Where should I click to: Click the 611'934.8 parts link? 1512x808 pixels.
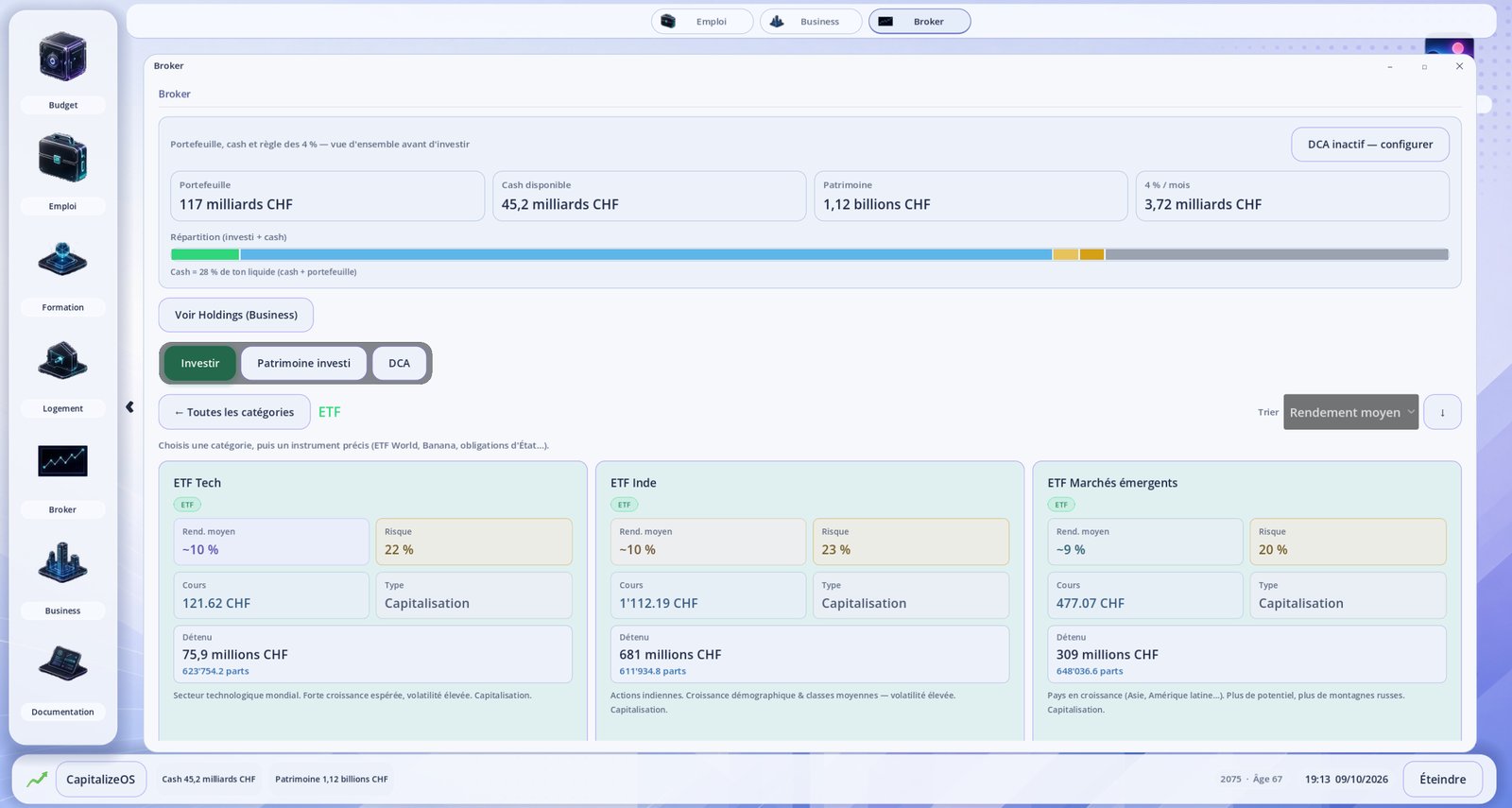click(x=653, y=671)
